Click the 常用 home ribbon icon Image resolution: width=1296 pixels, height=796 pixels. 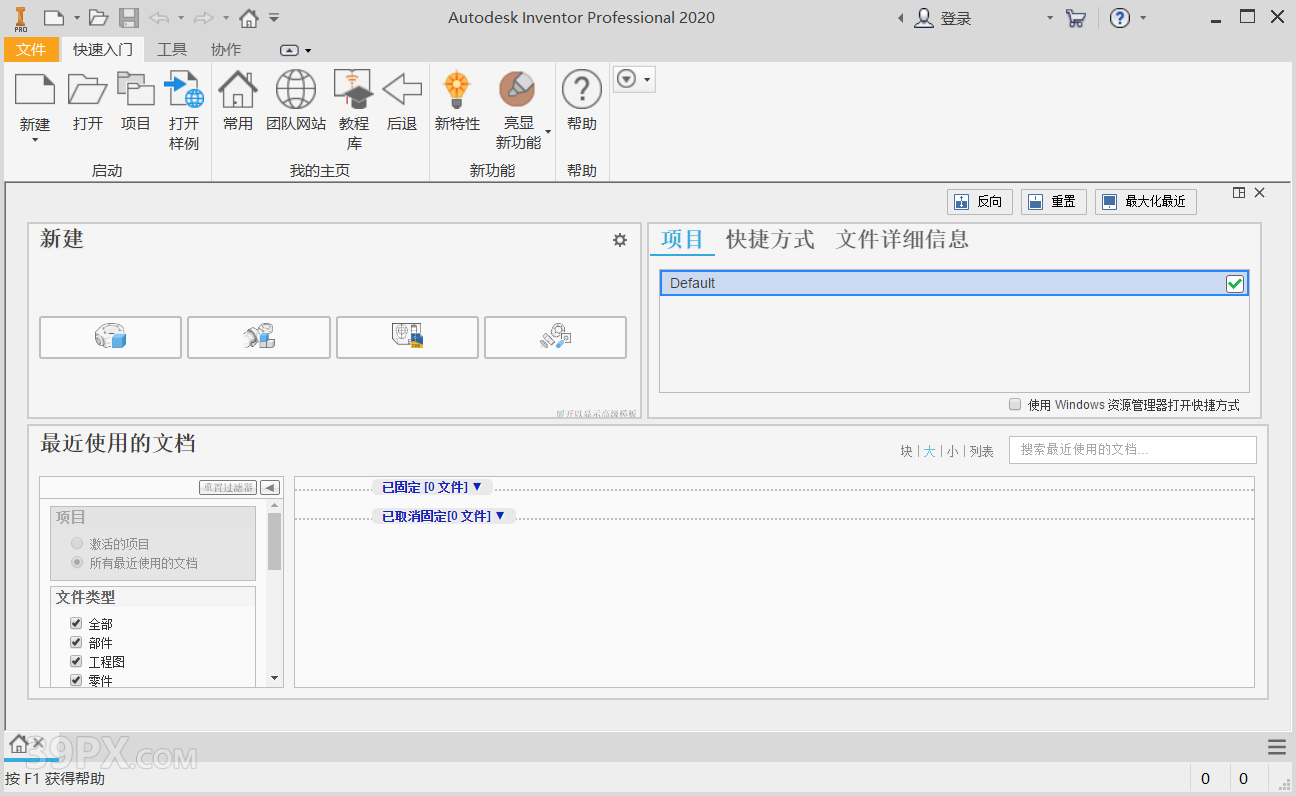pos(238,90)
